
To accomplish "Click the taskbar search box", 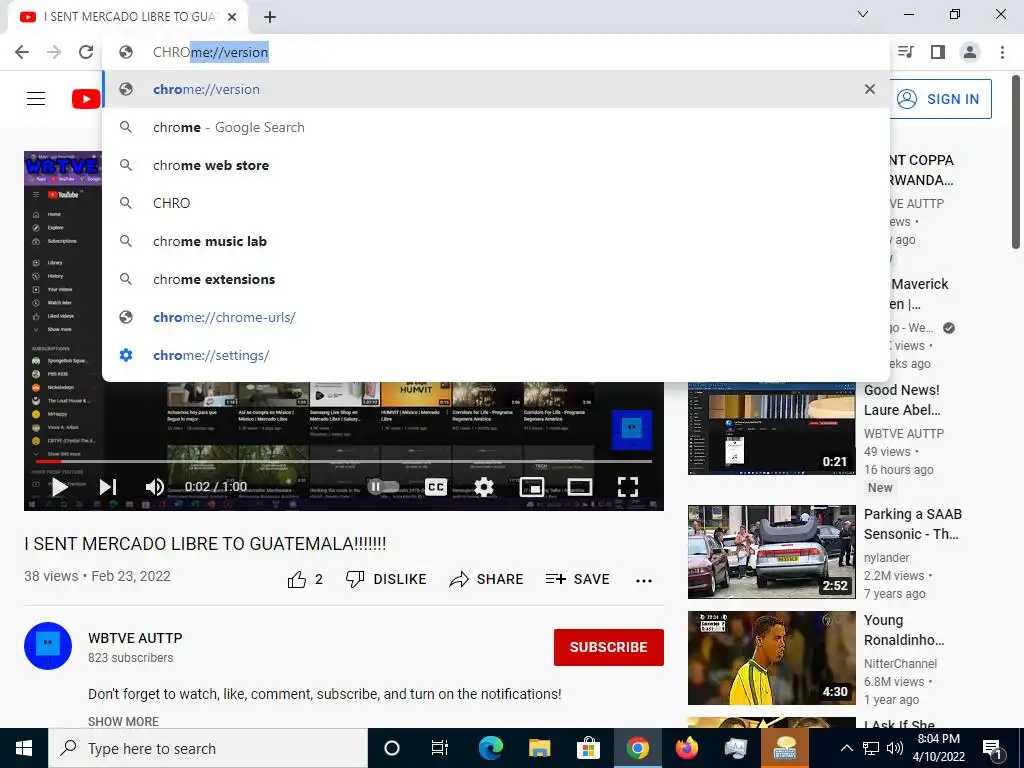I will pyautogui.click(x=208, y=748).
